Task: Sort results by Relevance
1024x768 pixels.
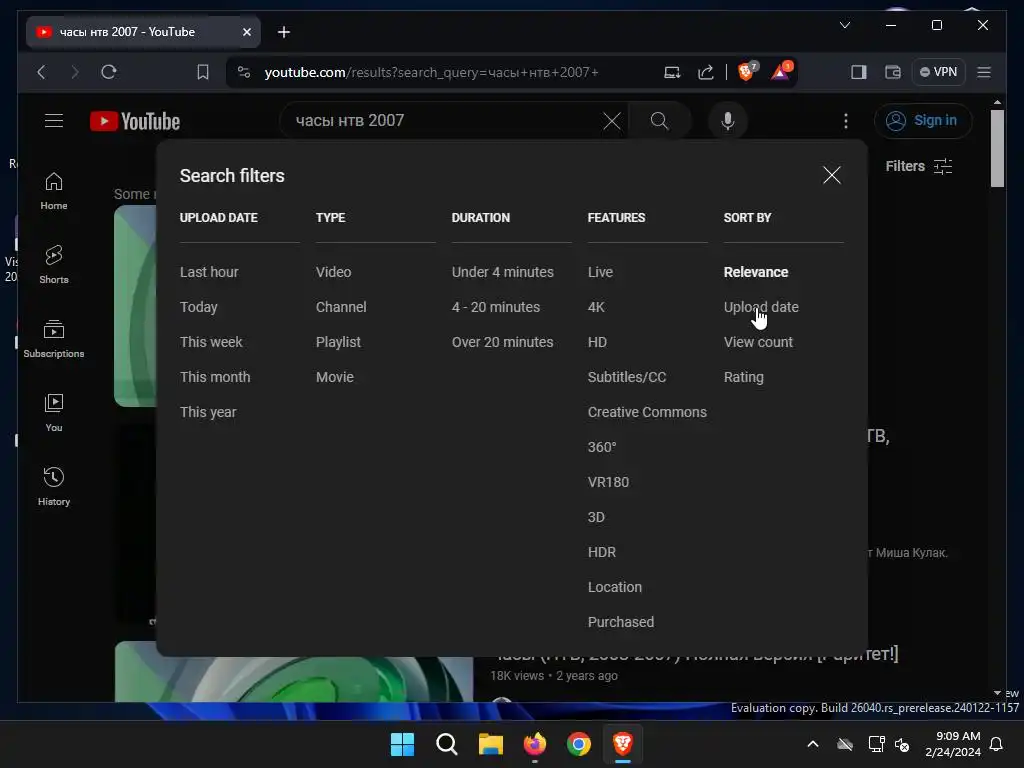Action: click(756, 272)
